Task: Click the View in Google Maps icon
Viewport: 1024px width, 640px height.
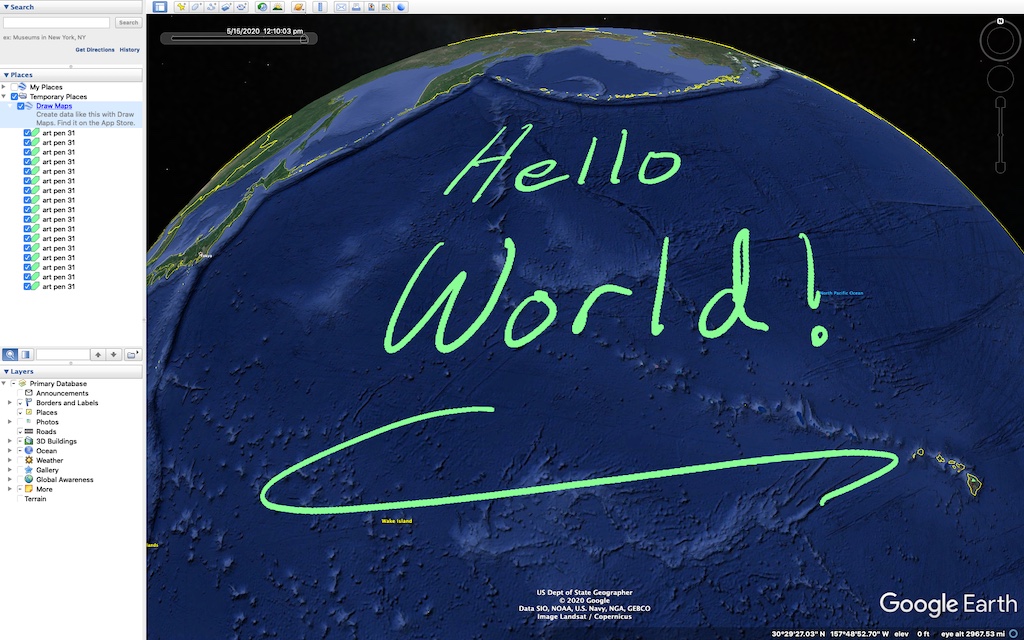Action: (x=386, y=7)
